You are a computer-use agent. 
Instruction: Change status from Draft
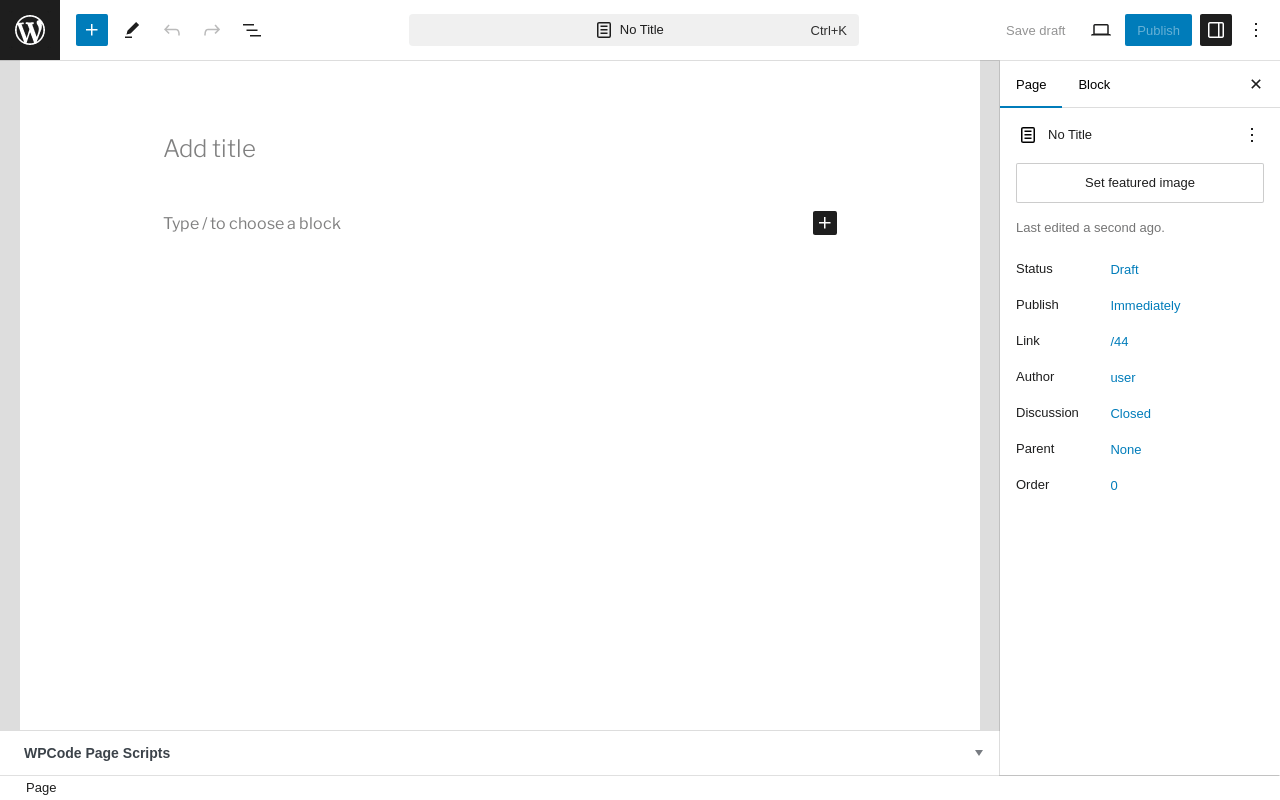click(x=1124, y=269)
